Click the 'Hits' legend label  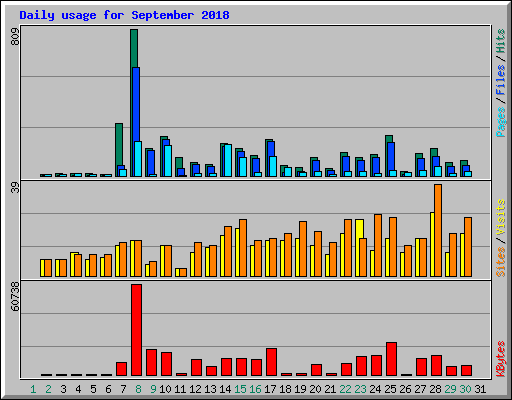[500, 41]
